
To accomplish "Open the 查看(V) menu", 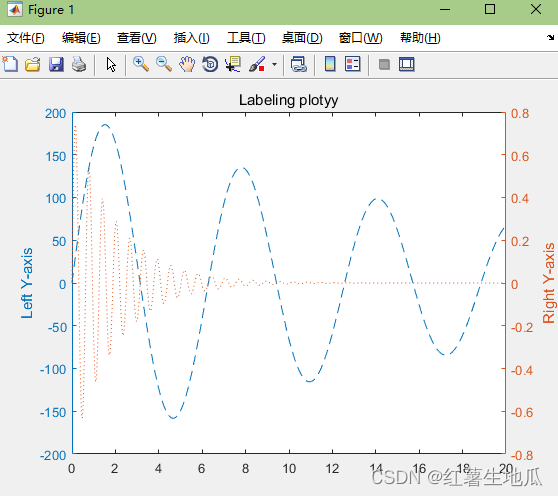I will pyautogui.click(x=137, y=38).
